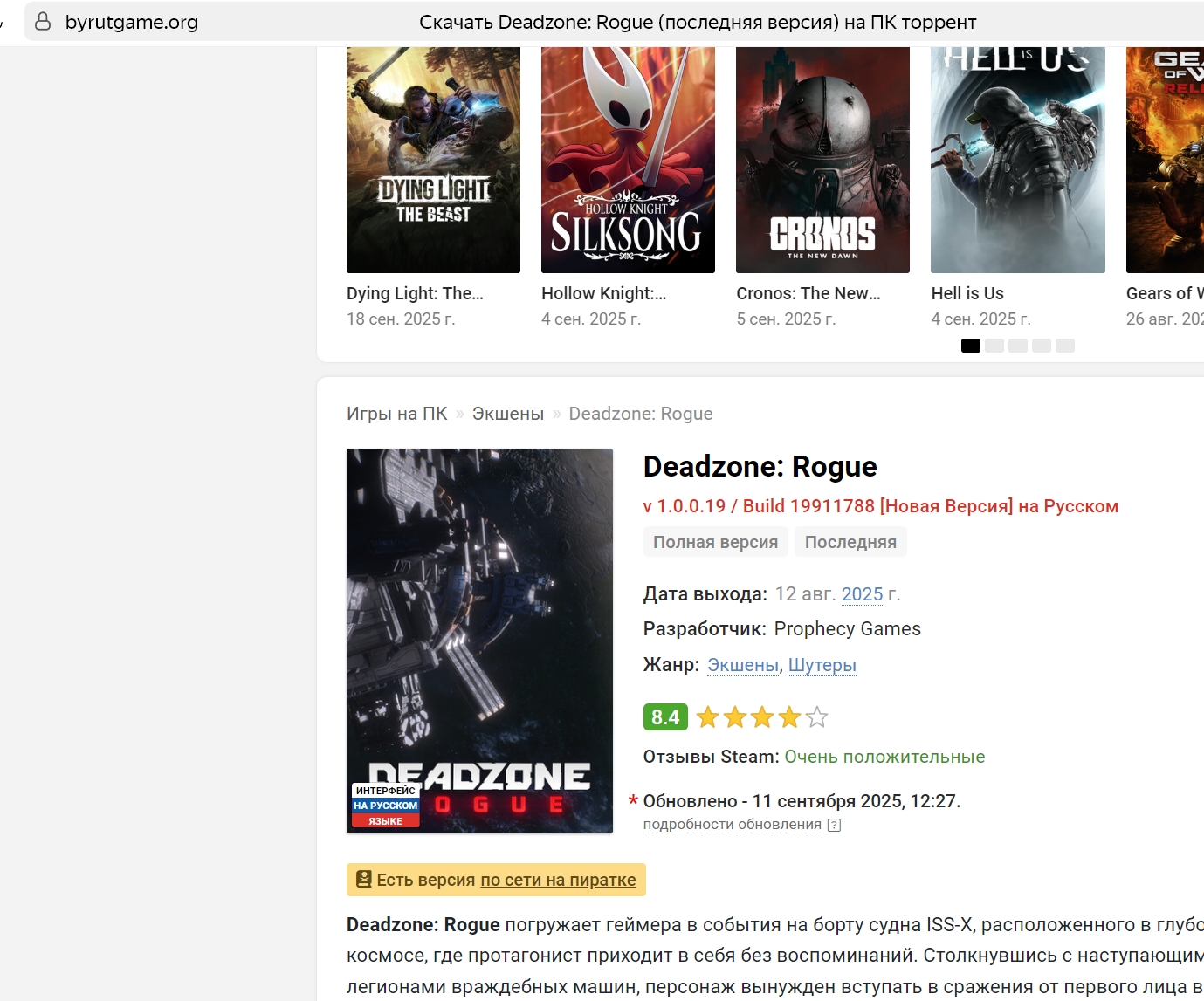The image size is (1204, 1001).
Task: Rate the game five stars
Action: (816, 717)
